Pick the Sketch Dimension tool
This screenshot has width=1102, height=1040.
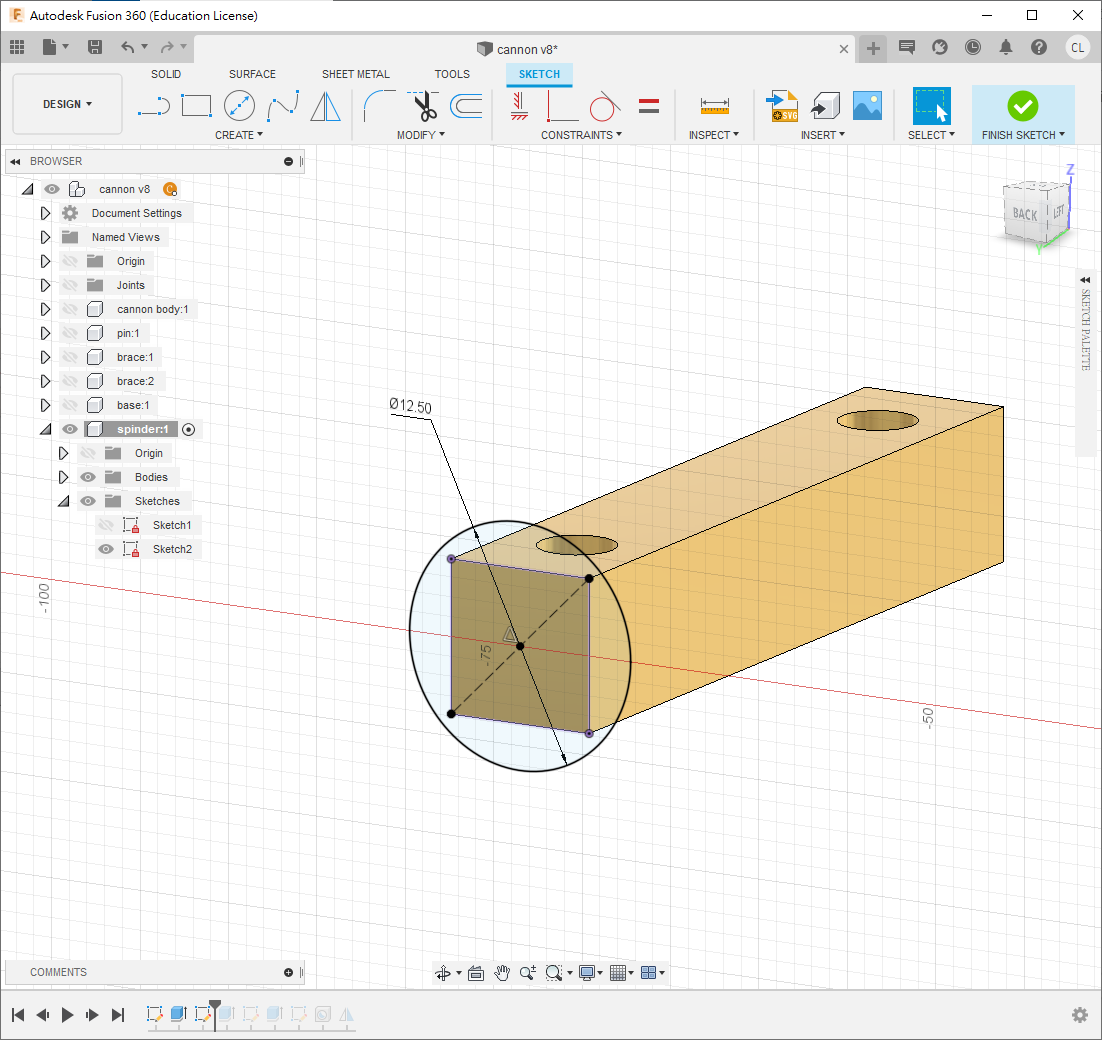pyautogui.click(x=714, y=105)
